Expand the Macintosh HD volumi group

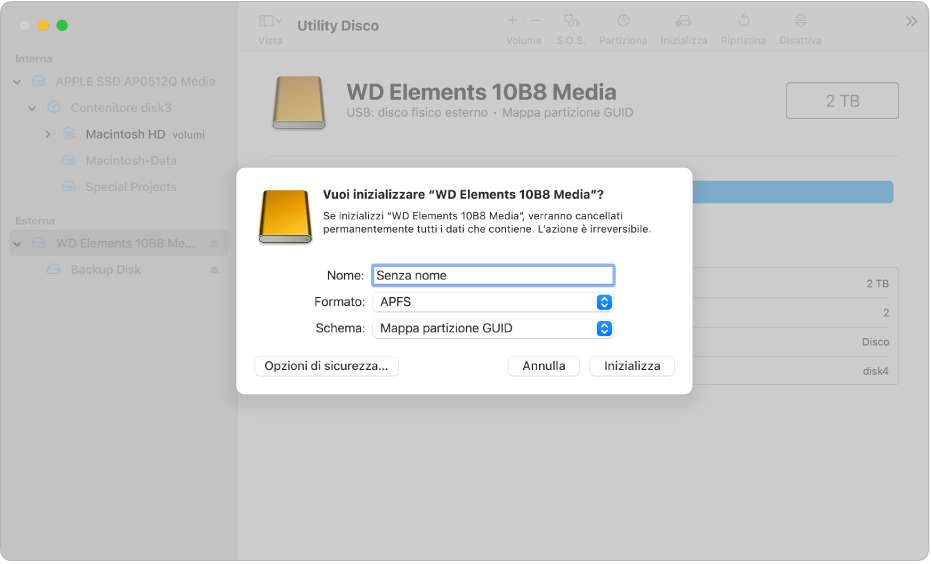[x=48, y=135]
